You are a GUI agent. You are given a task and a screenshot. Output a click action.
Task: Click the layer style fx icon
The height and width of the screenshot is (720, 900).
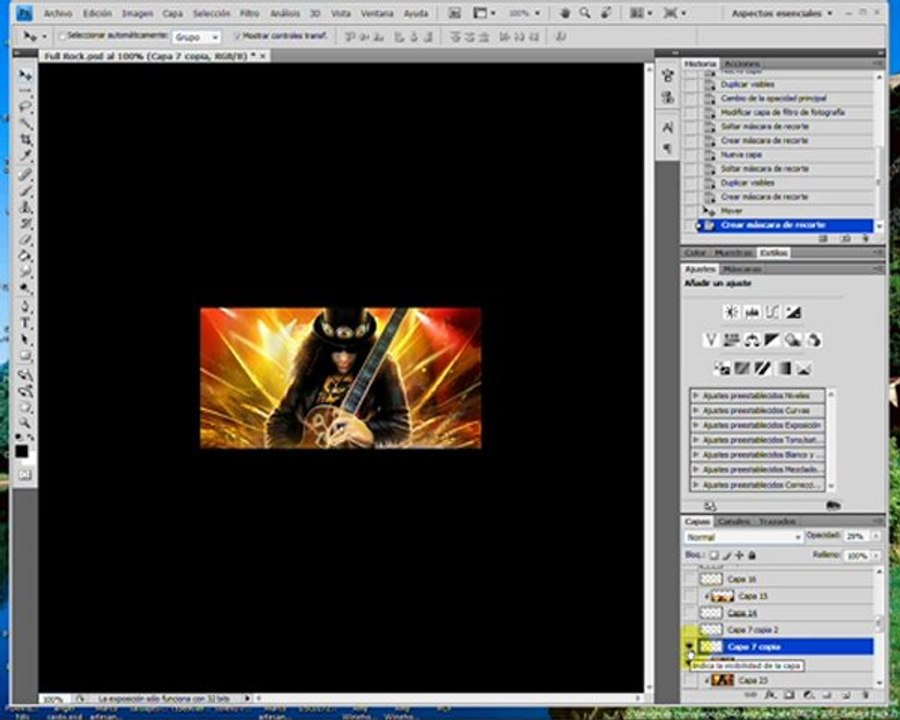click(770, 695)
